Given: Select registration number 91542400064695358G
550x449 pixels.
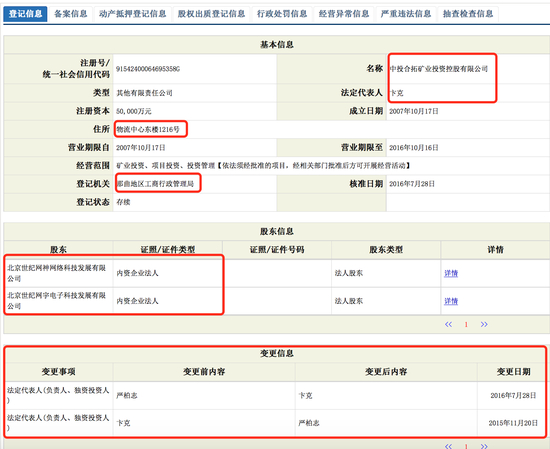Looking at the screenshot, I should (148, 69).
